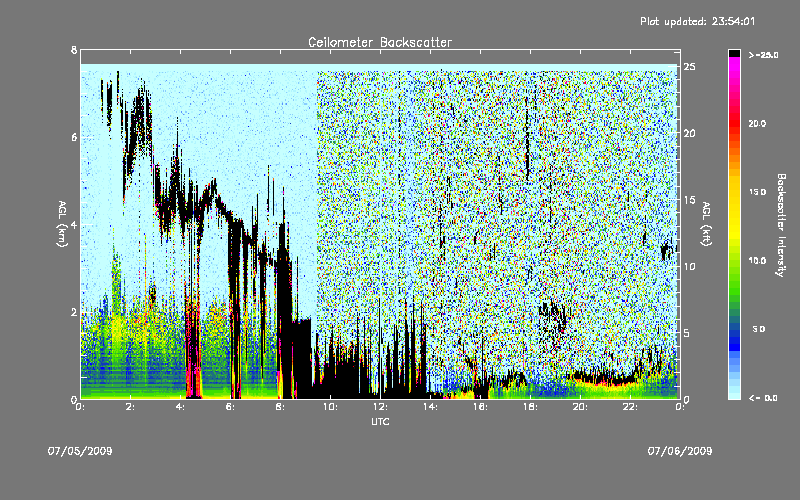This screenshot has width=800, height=500.
Task: Click the '18:' tick on the UTC axis
Action: point(531,407)
